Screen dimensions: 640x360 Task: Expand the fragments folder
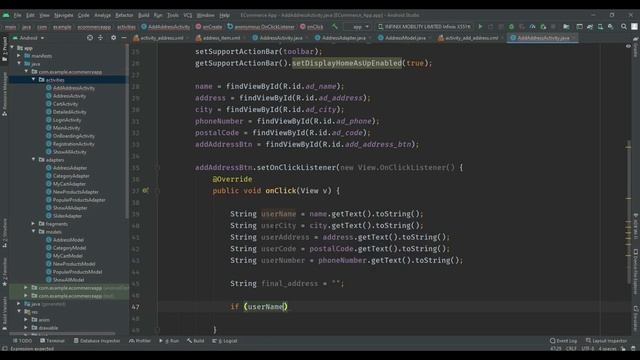33,224
